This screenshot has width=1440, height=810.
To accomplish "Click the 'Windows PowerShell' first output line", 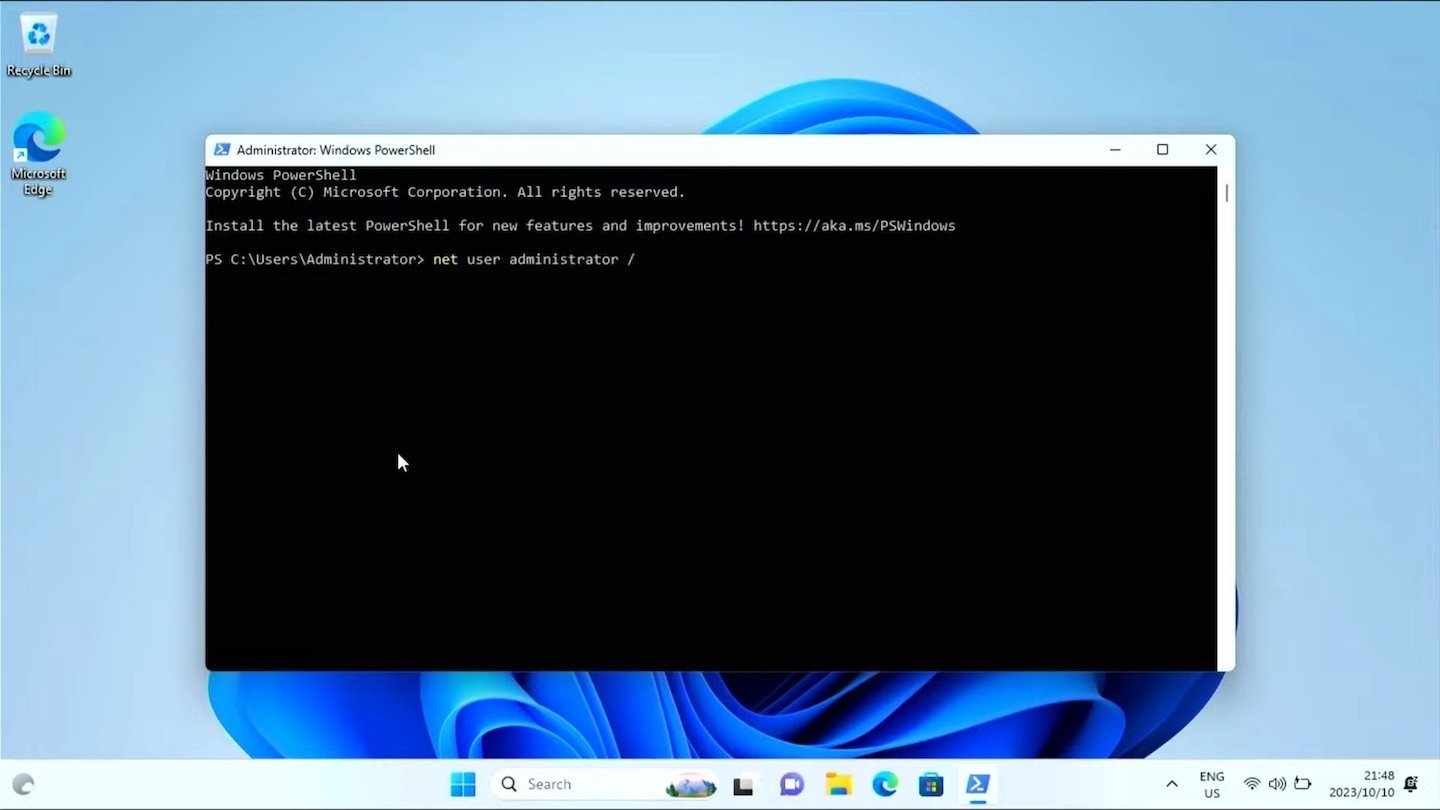I will [281, 175].
